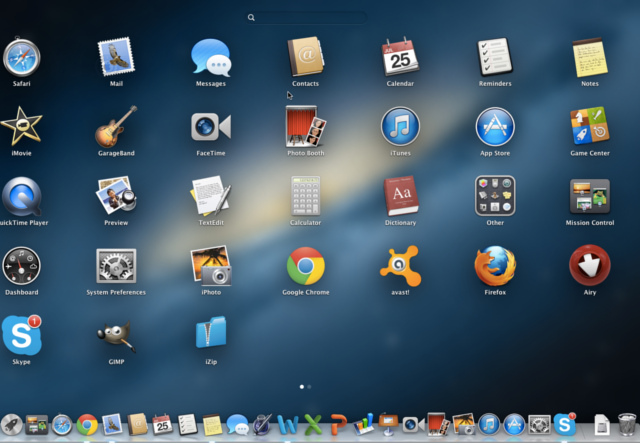This screenshot has height=444, width=640.
Task: Launch Microsoft Excel from the Dock
Action: tap(313, 425)
